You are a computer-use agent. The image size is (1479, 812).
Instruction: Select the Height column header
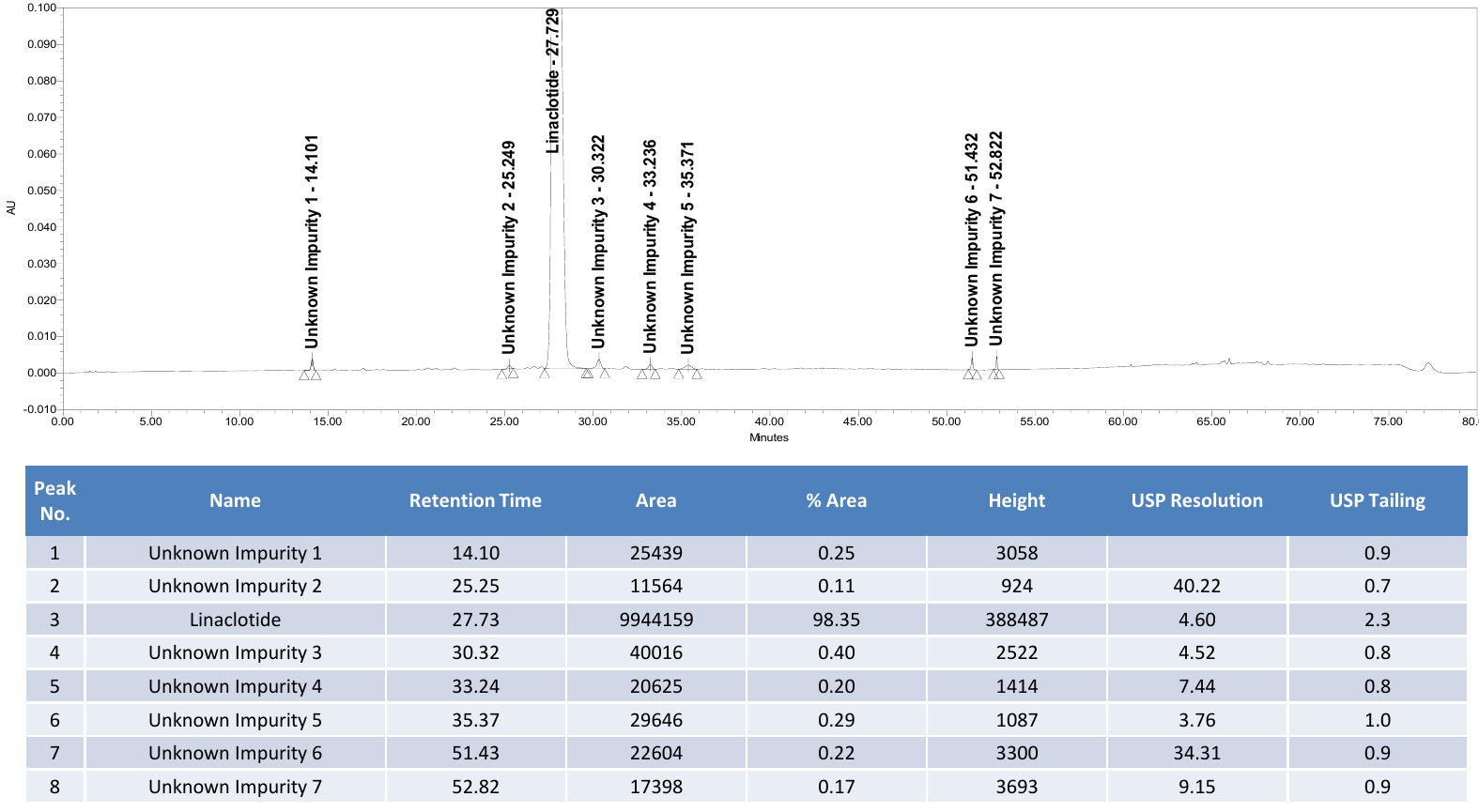1016,500
